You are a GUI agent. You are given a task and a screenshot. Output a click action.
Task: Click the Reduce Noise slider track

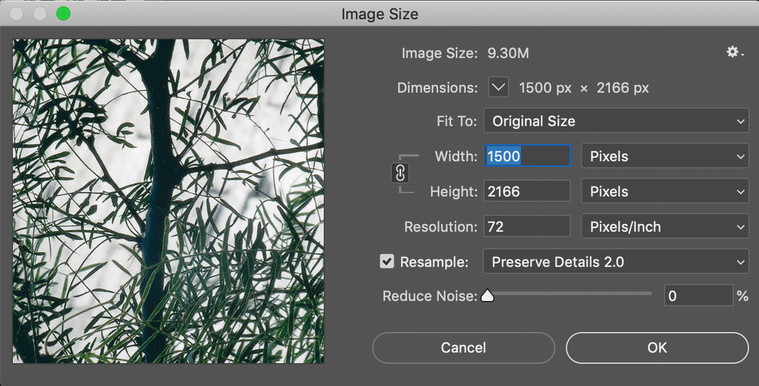tap(569, 293)
